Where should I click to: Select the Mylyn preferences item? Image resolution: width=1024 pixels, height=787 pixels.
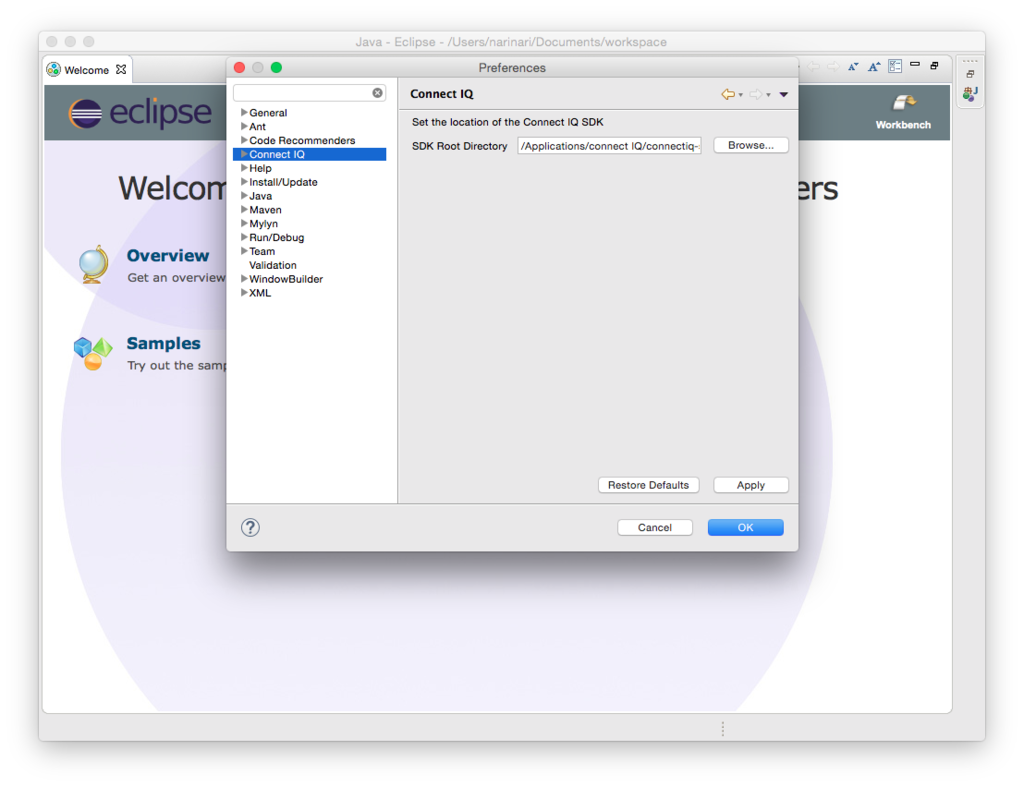[x=263, y=223]
